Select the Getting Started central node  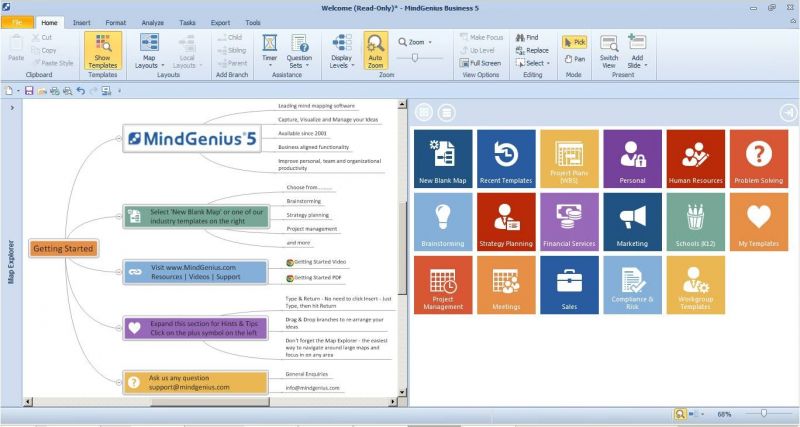[63, 248]
